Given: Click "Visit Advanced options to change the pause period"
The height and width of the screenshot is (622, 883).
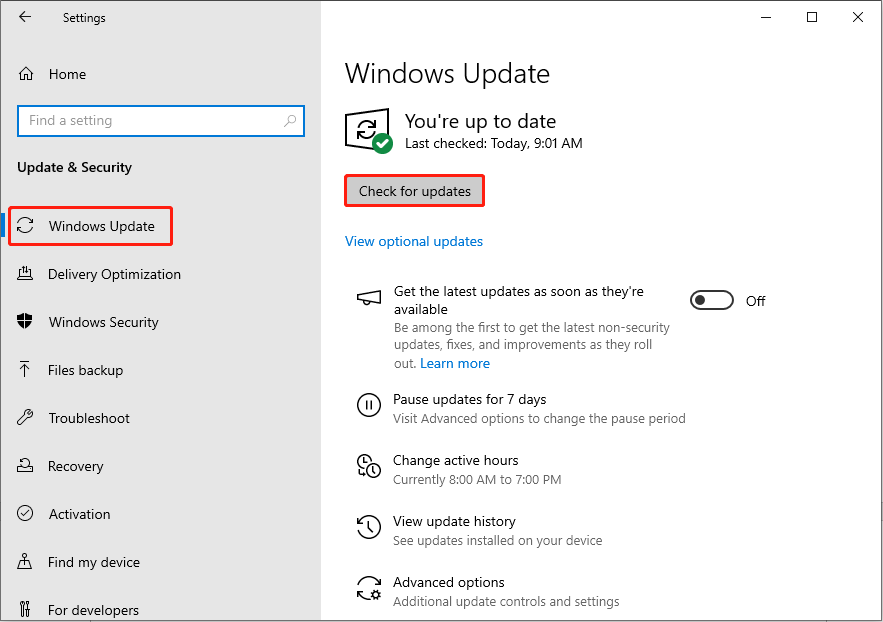Looking at the screenshot, I should 539,418.
